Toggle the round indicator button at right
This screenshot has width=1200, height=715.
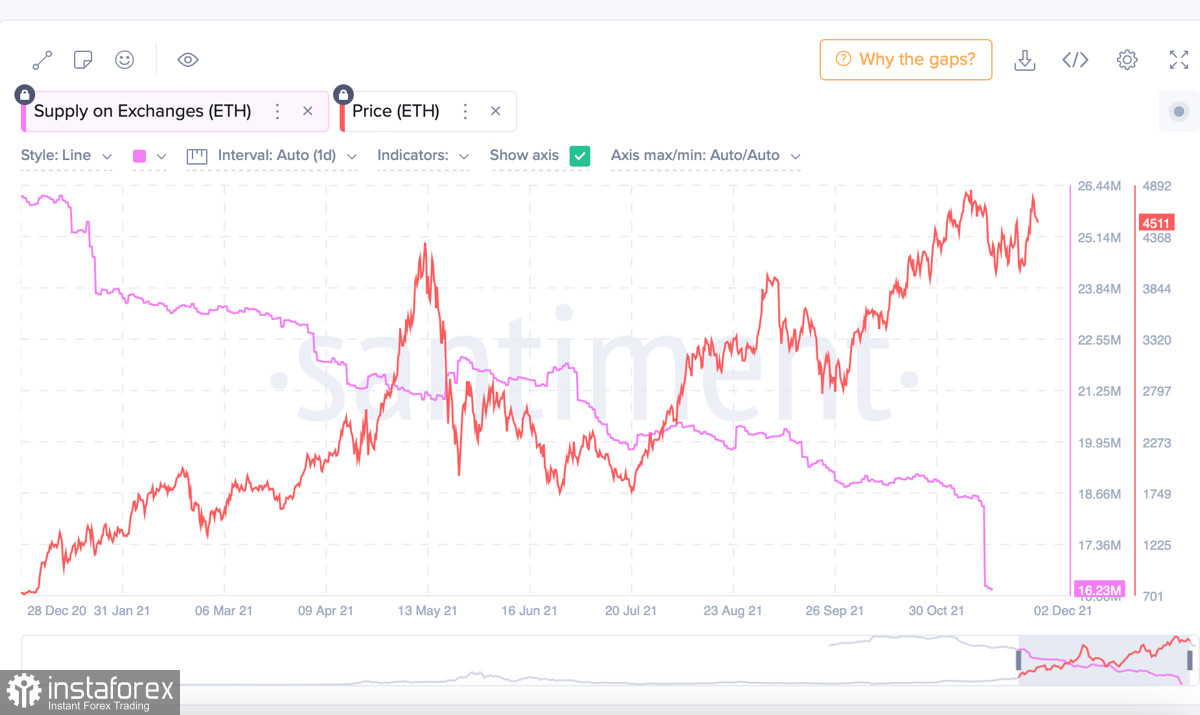tap(1179, 111)
